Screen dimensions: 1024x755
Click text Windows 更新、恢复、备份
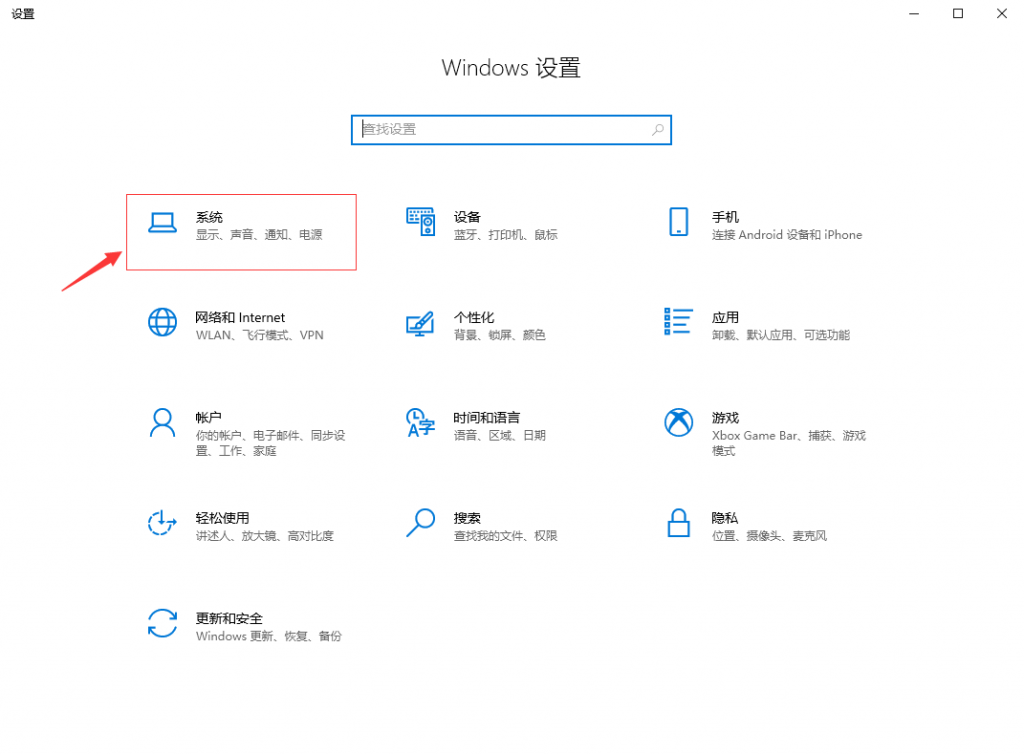pyautogui.click(x=268, y=635)
